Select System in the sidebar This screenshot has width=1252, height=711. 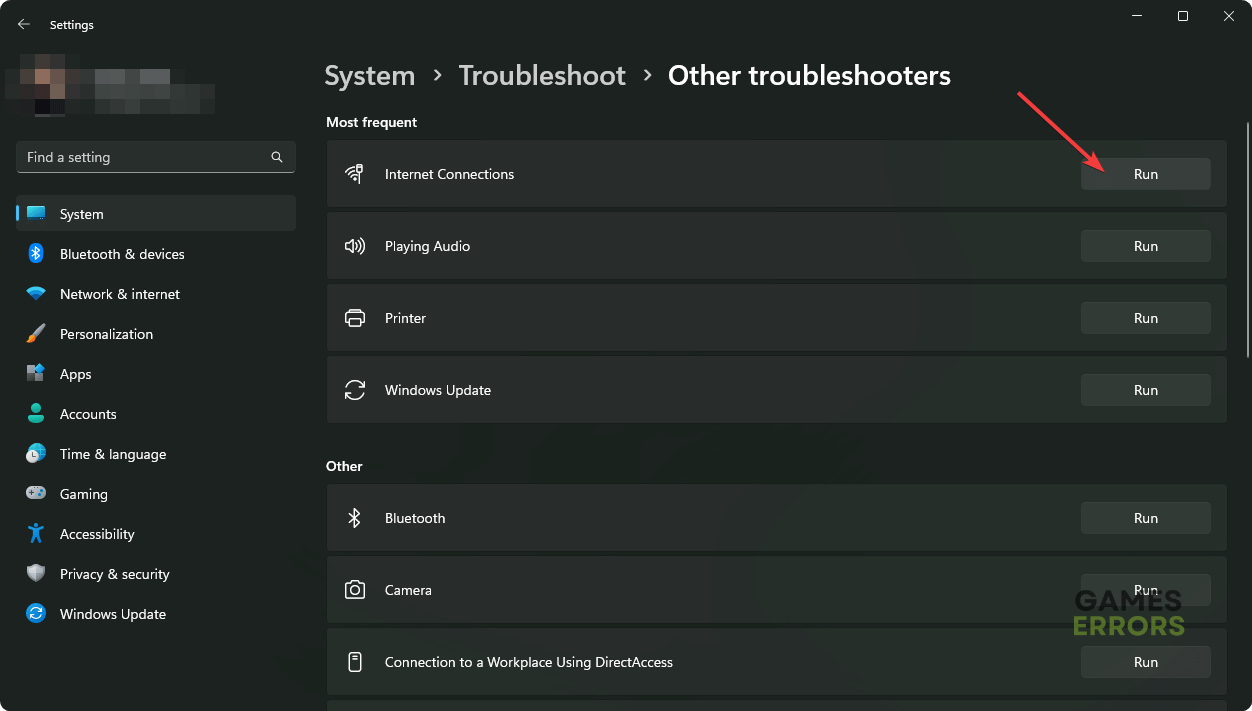[x=81, y=214]
